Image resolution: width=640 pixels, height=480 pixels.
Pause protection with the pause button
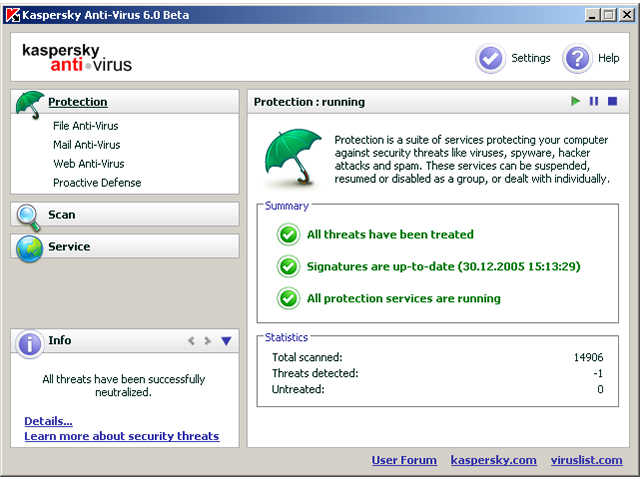coord(594,101)
